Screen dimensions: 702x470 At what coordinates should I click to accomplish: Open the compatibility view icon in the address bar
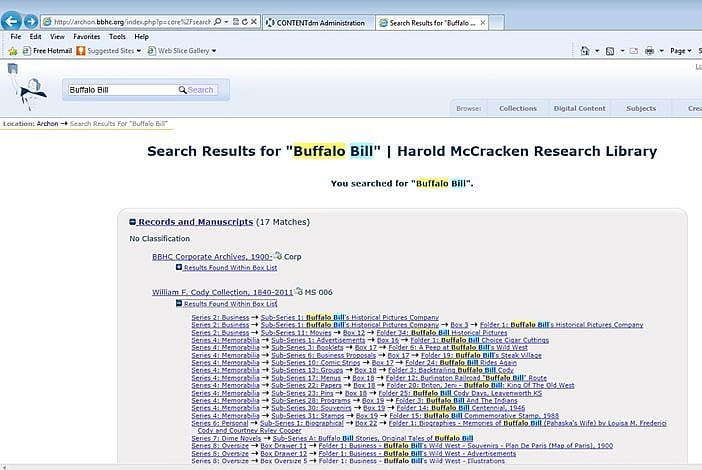(236, 21)
